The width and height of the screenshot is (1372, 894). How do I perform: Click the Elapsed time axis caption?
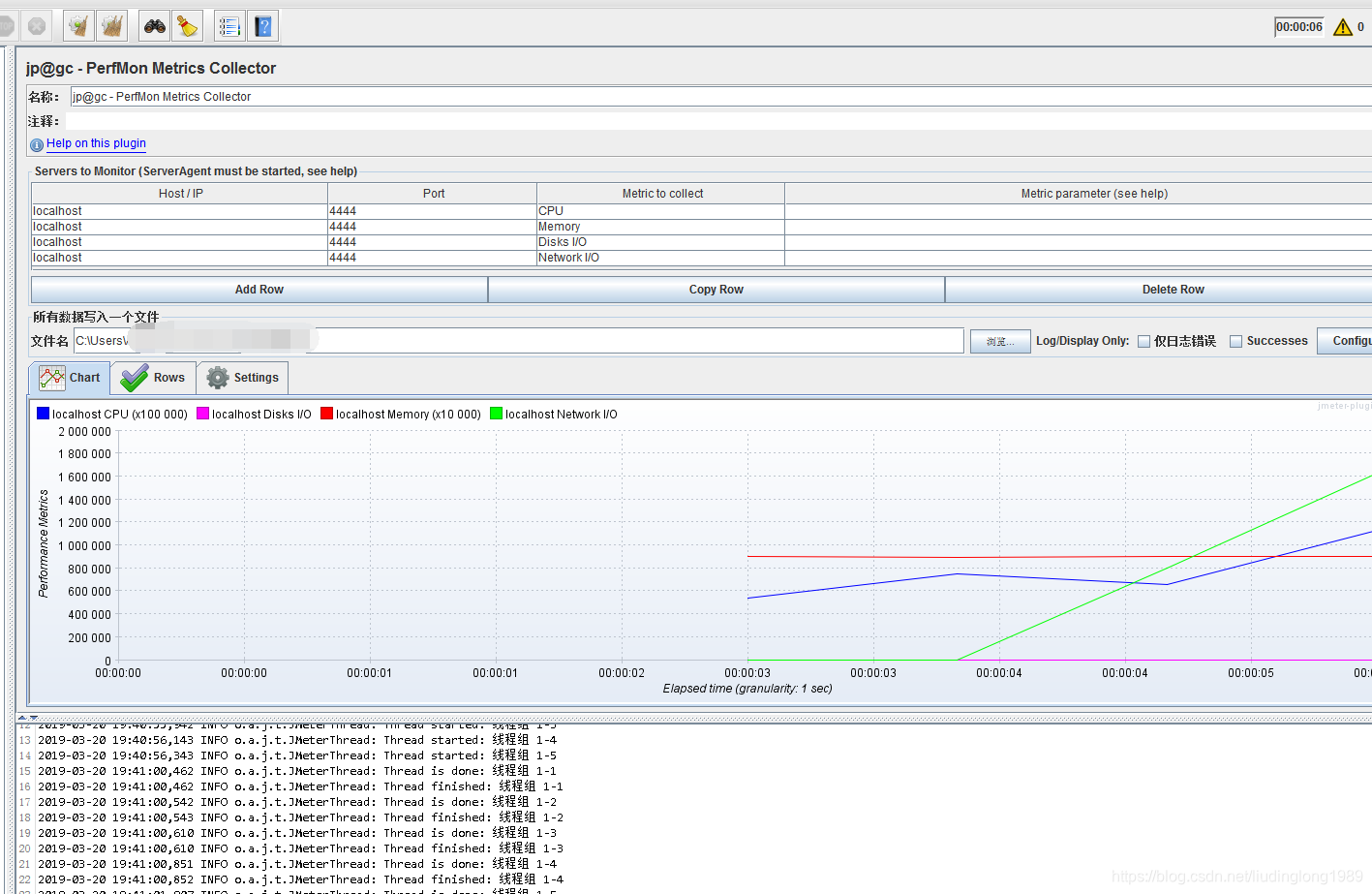(x=747, y=689)
